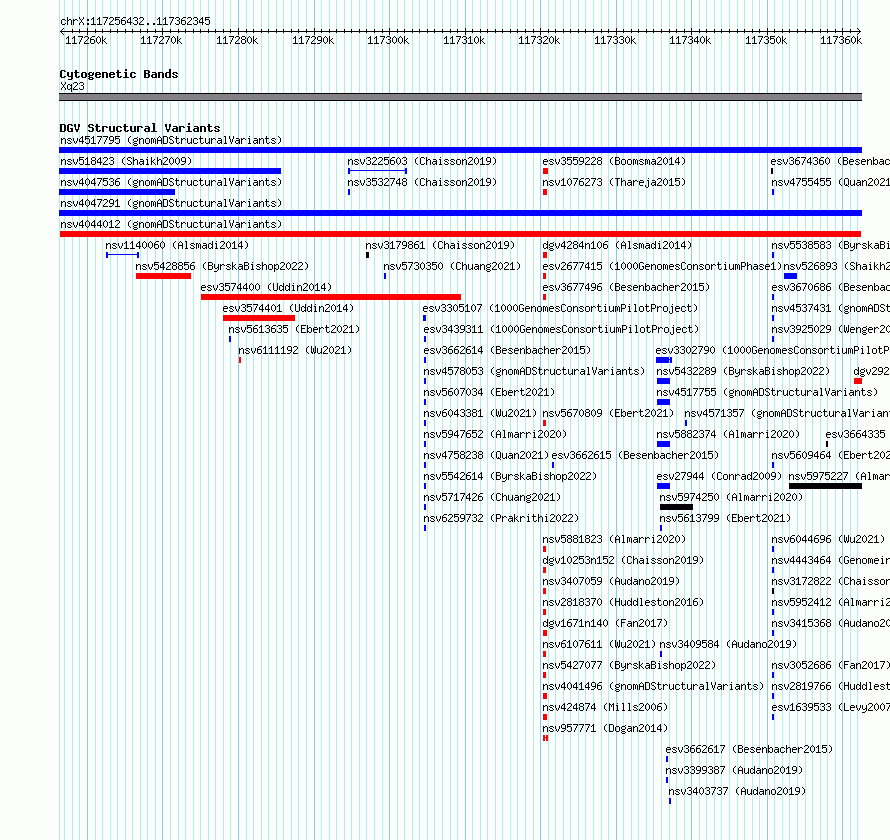Select nsv5947652 (Almarri2020) label
This screenshot has height=840, width=890.
point(495,434)
